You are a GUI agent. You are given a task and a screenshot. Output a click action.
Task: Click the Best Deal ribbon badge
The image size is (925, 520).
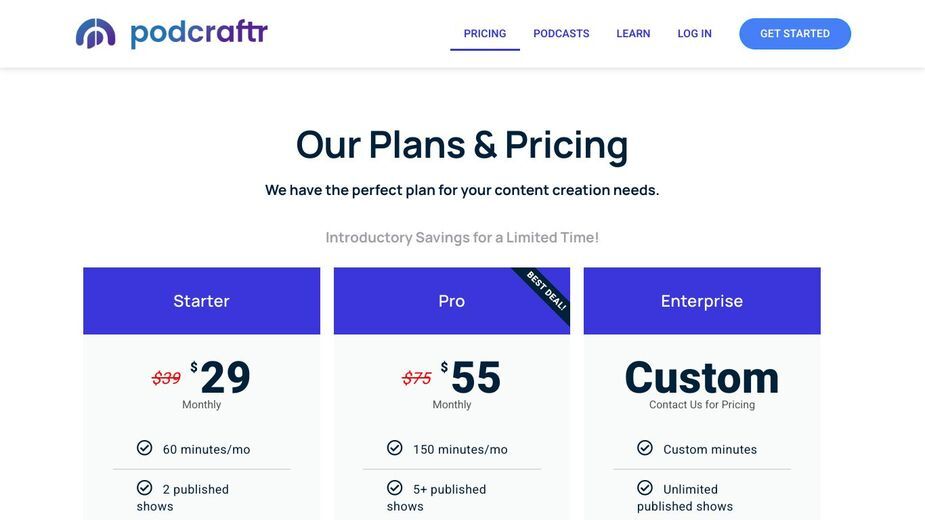tap(544, 293)
